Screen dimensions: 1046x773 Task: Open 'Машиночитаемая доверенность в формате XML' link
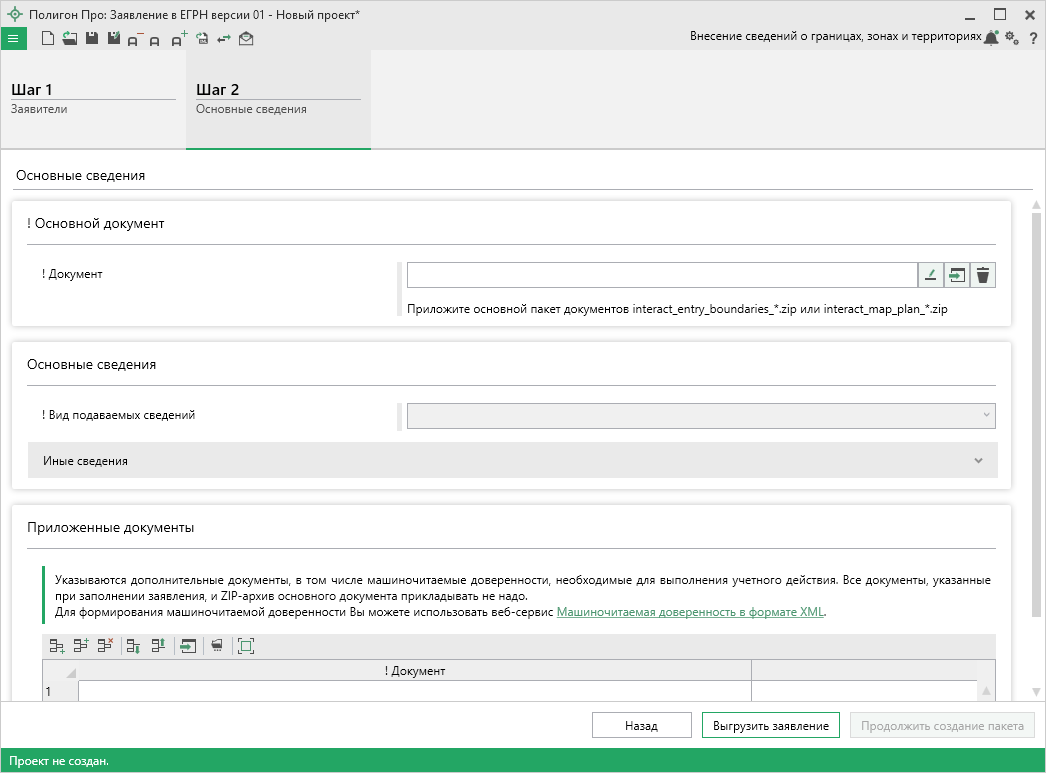tap(691, 612)
